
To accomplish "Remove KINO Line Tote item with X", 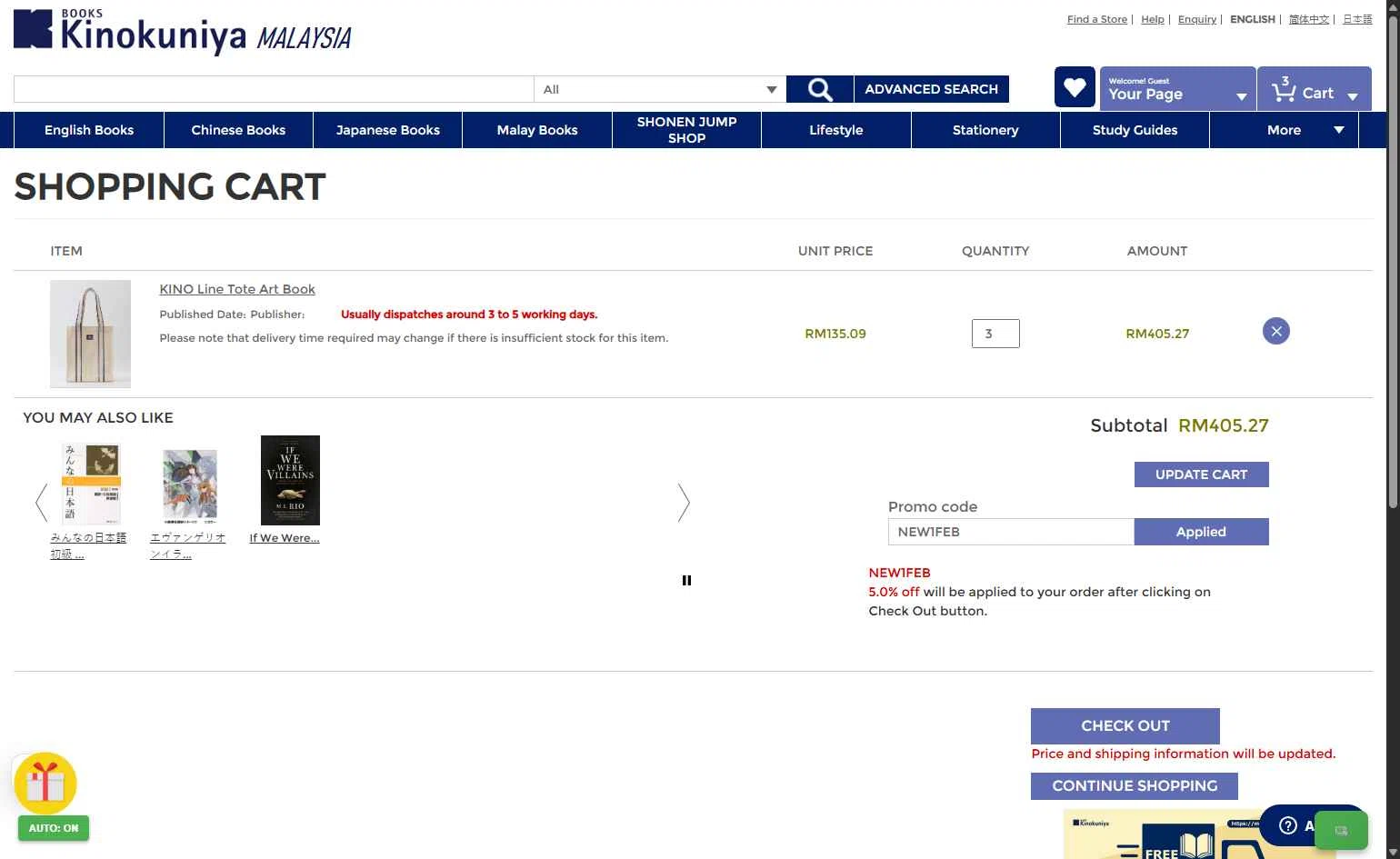I will (x=1276, y=331).
